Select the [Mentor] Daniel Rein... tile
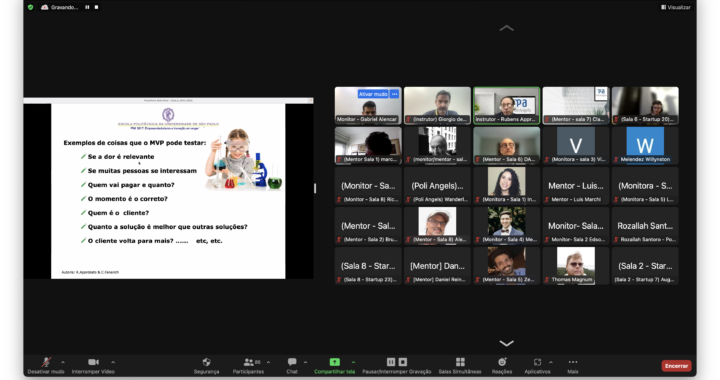 pyautogui.click(x=437, y=266)
